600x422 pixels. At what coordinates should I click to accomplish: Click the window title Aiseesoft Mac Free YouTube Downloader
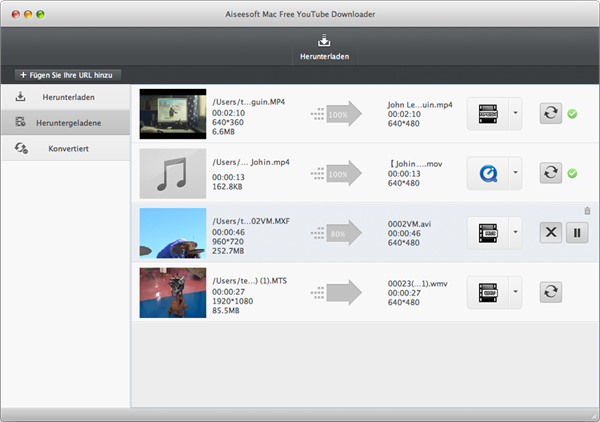point(300,14)
